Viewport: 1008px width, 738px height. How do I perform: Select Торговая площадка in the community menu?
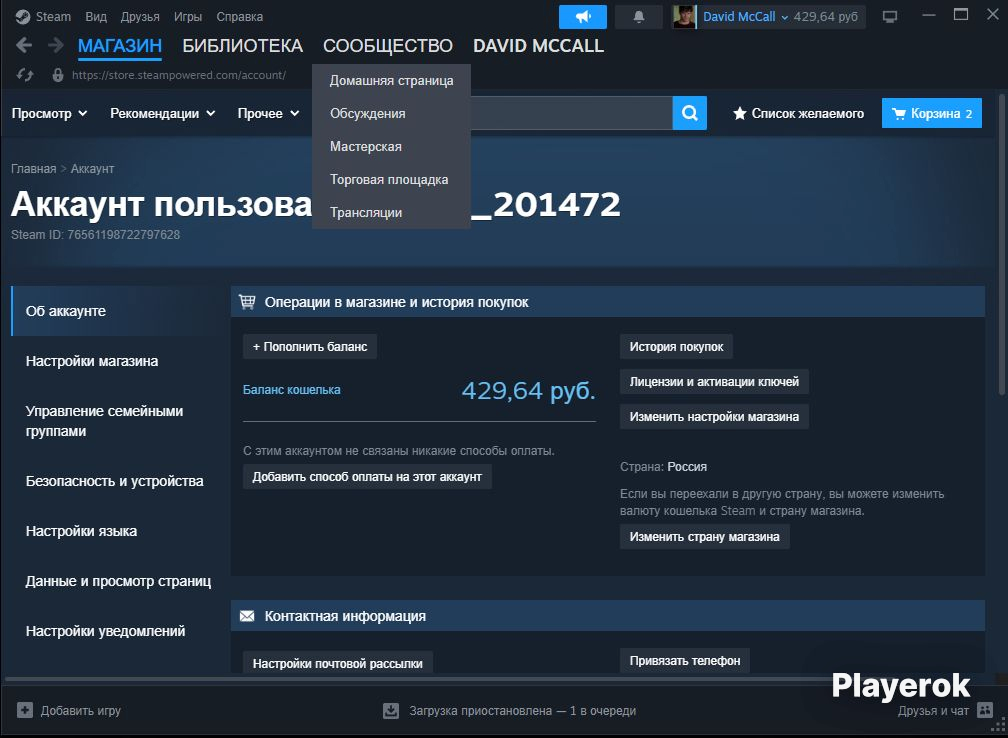(x=392, y=179)
